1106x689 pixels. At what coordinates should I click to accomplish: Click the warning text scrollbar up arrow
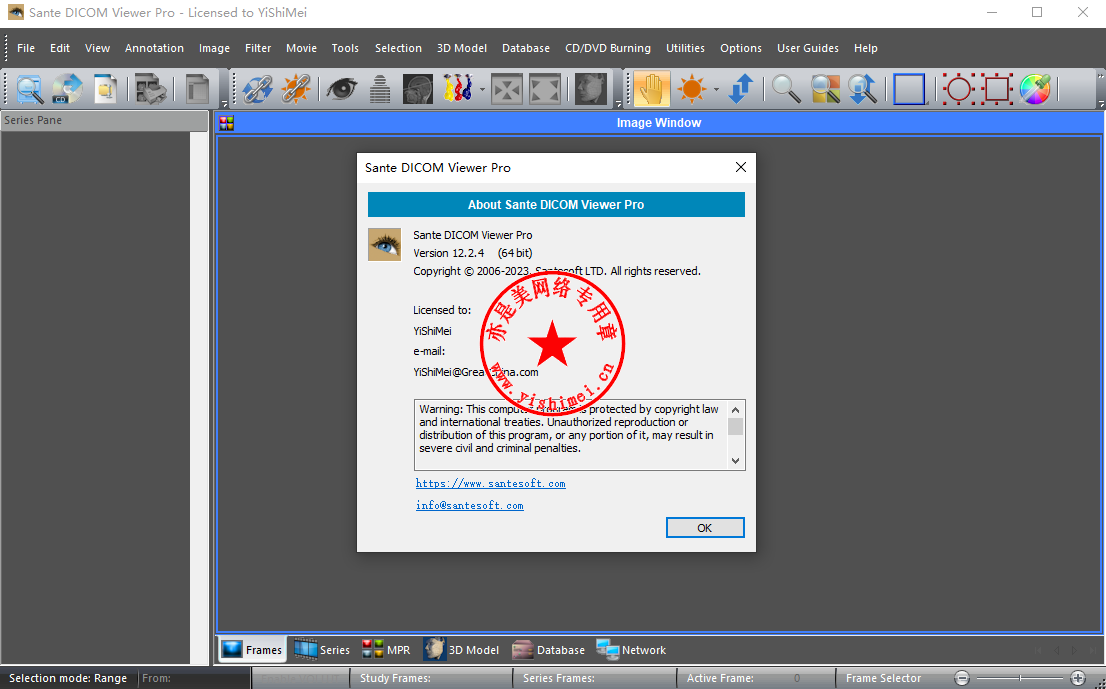pos(736,410)
